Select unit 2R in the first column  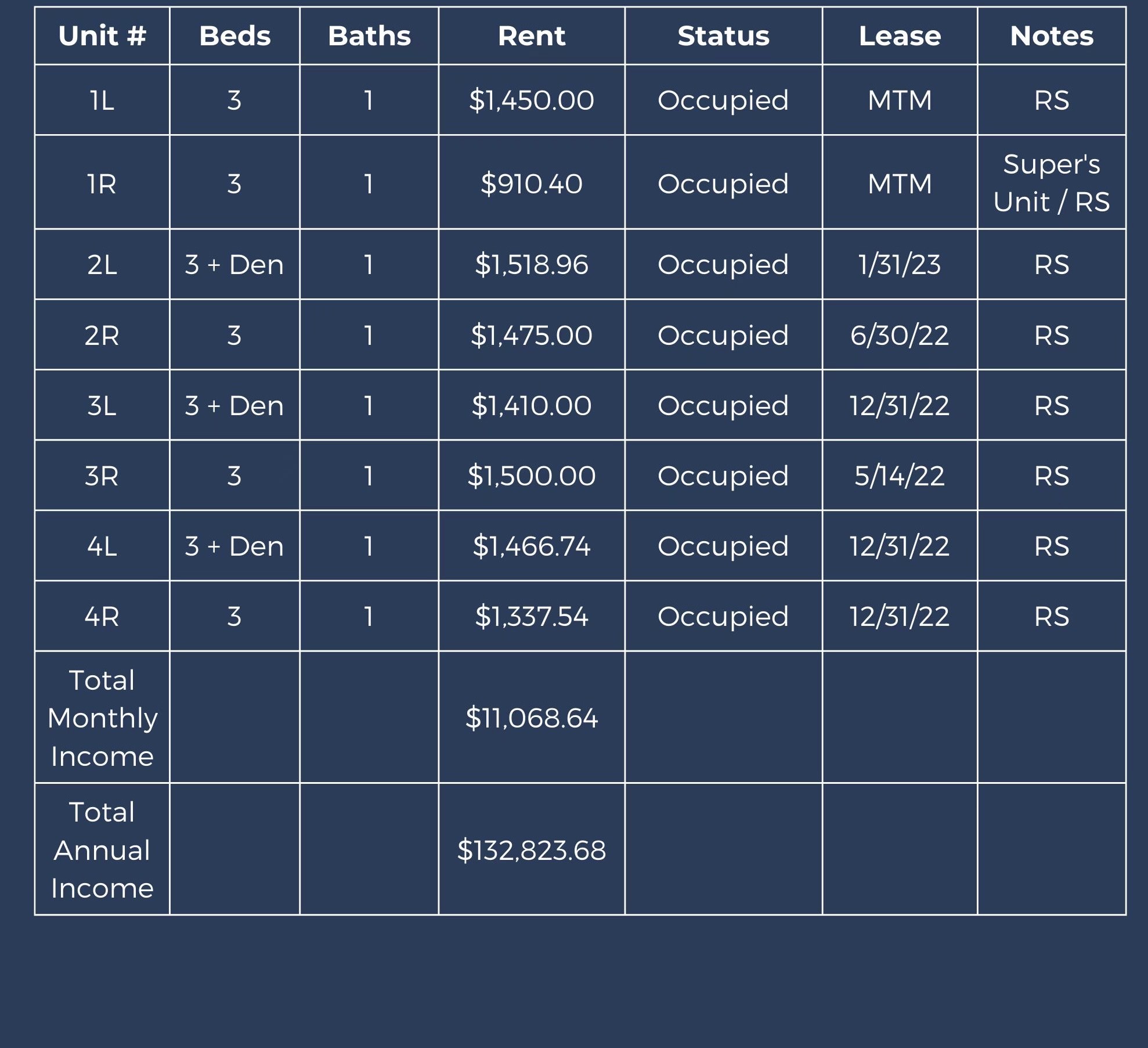click(102, 336)
